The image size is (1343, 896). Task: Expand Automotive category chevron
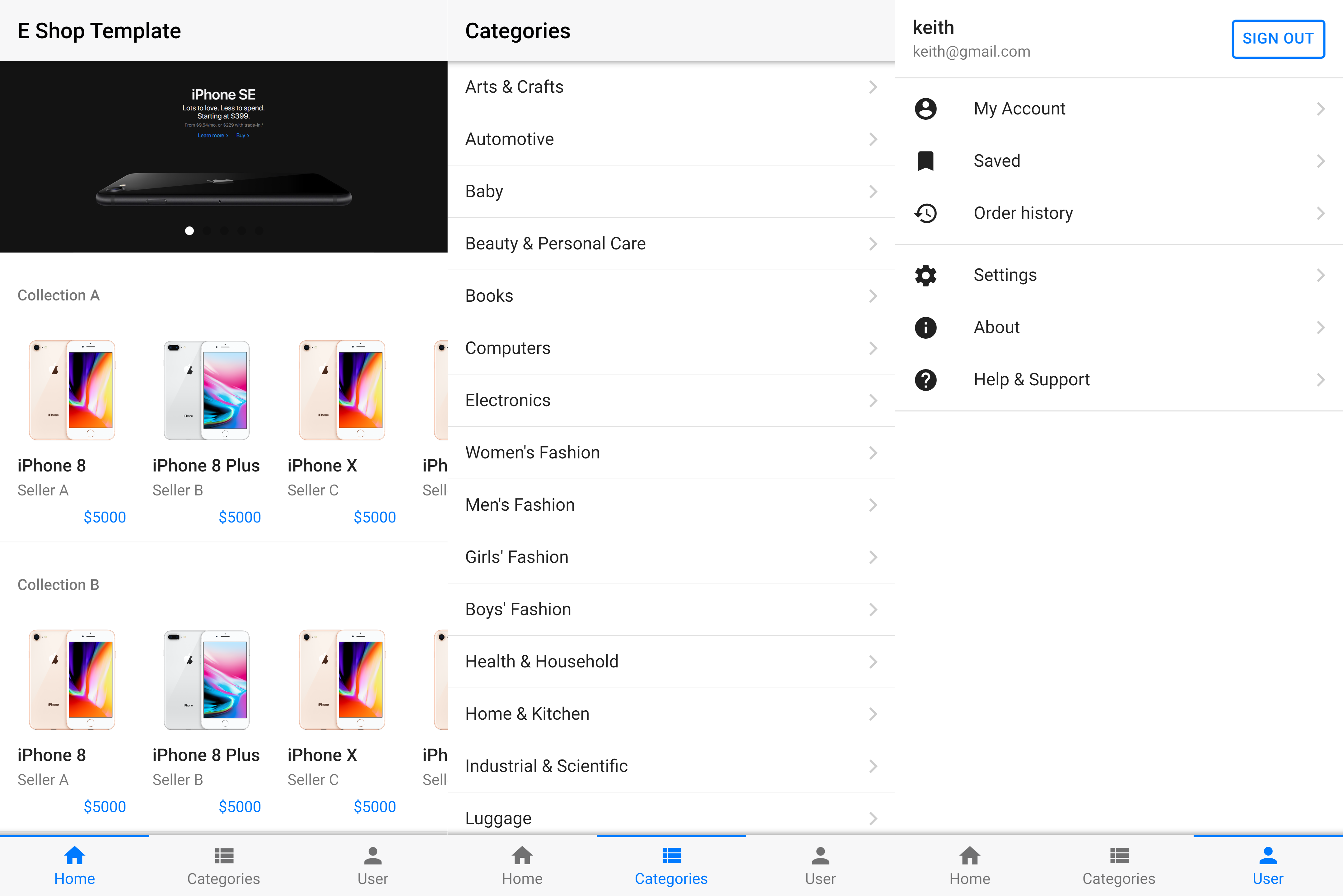(x=873, y=139)
